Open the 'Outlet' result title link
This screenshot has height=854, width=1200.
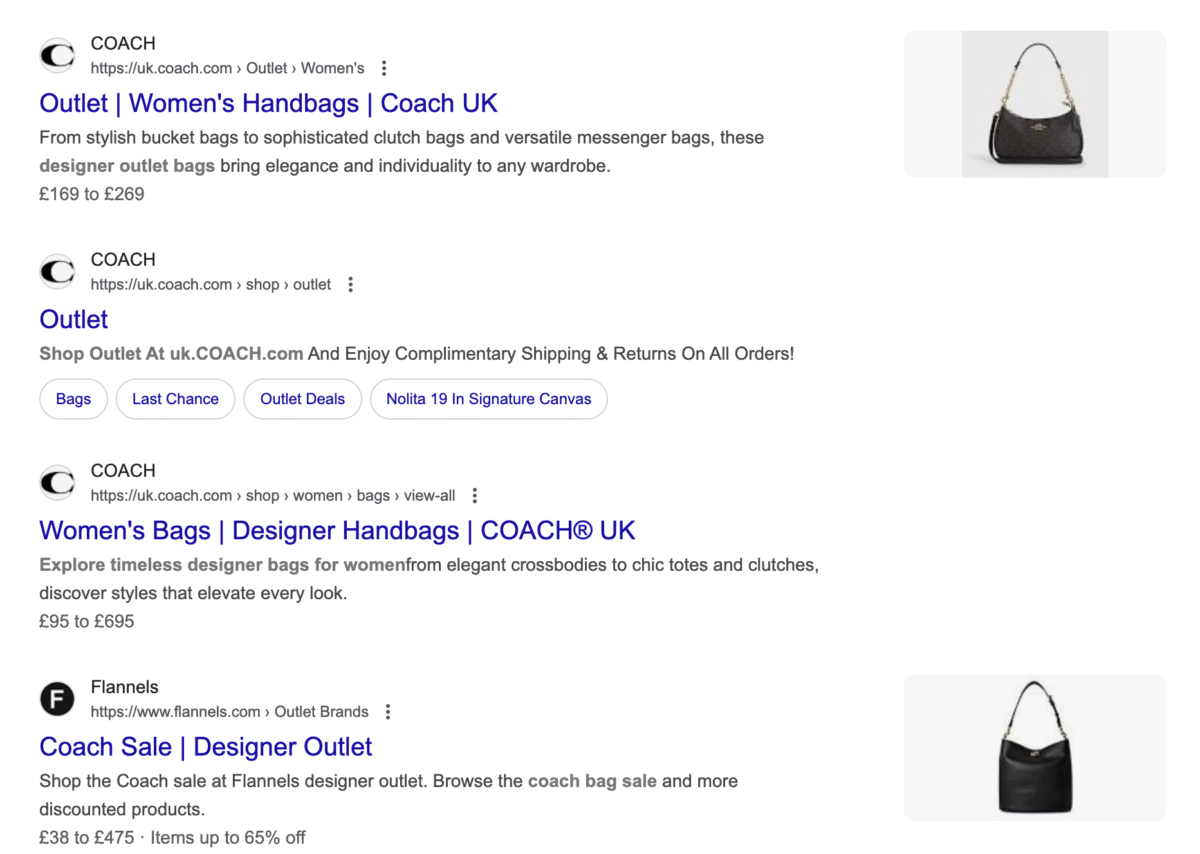click(x=74, y=320)
